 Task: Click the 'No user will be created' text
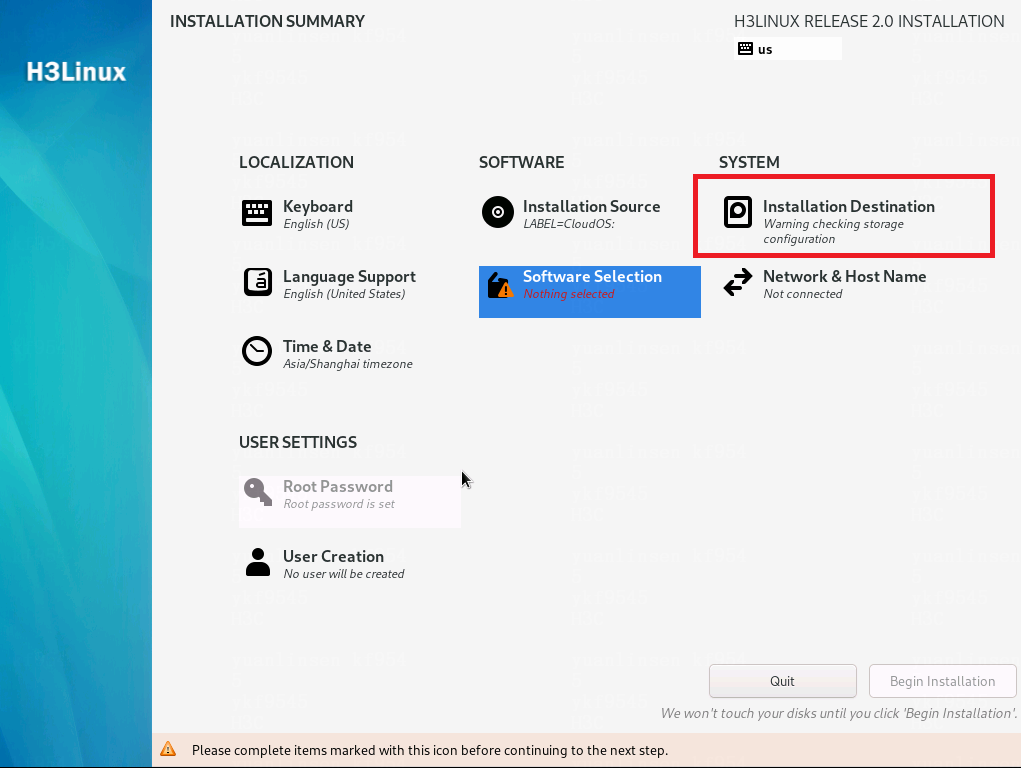(x=344, y=574)
